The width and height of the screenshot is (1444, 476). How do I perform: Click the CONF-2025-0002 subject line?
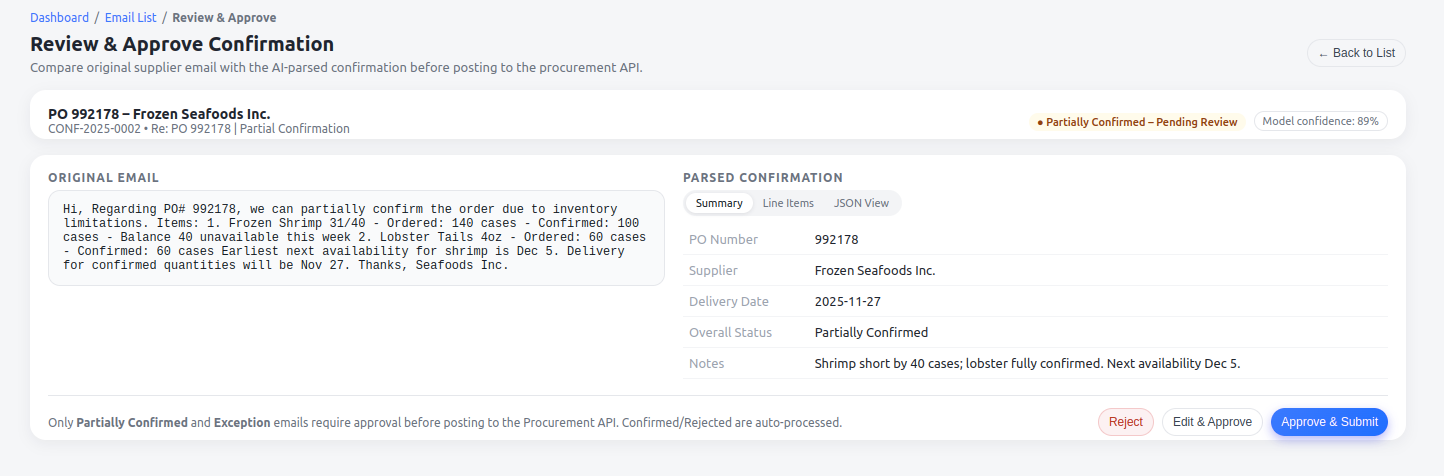click(198, 129)
